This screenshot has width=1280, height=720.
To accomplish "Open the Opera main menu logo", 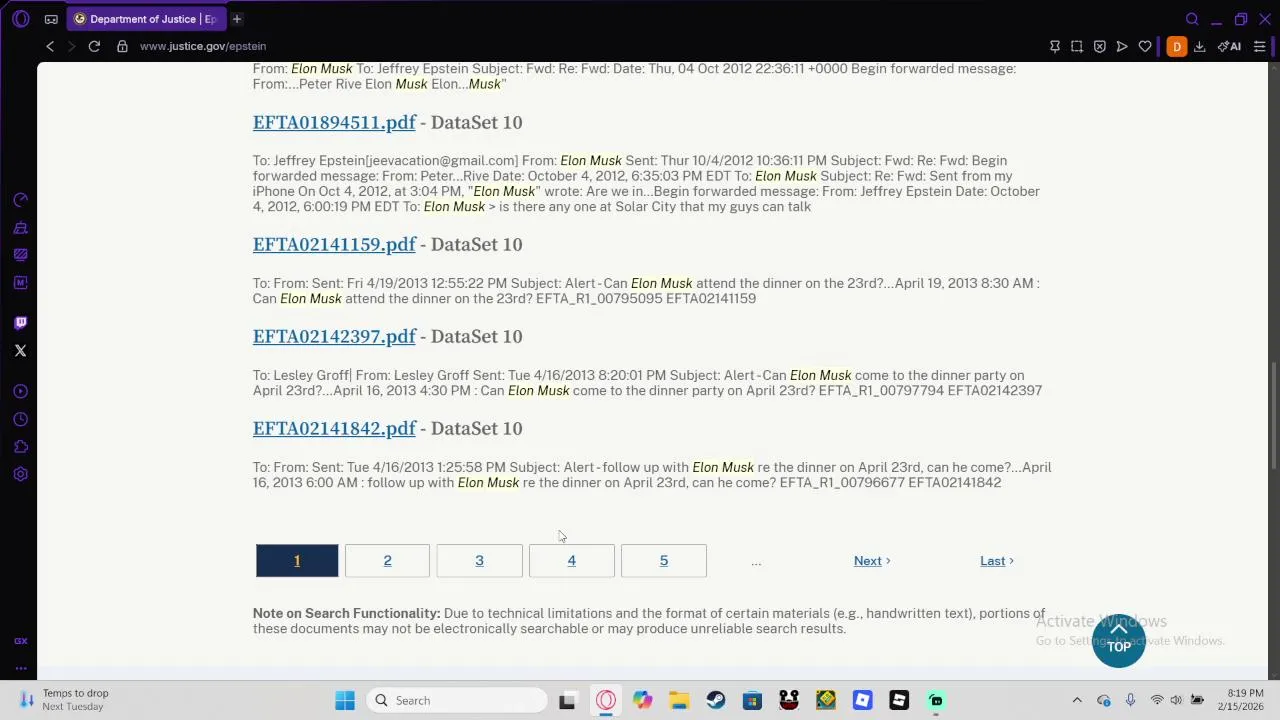I will [20, 19].
